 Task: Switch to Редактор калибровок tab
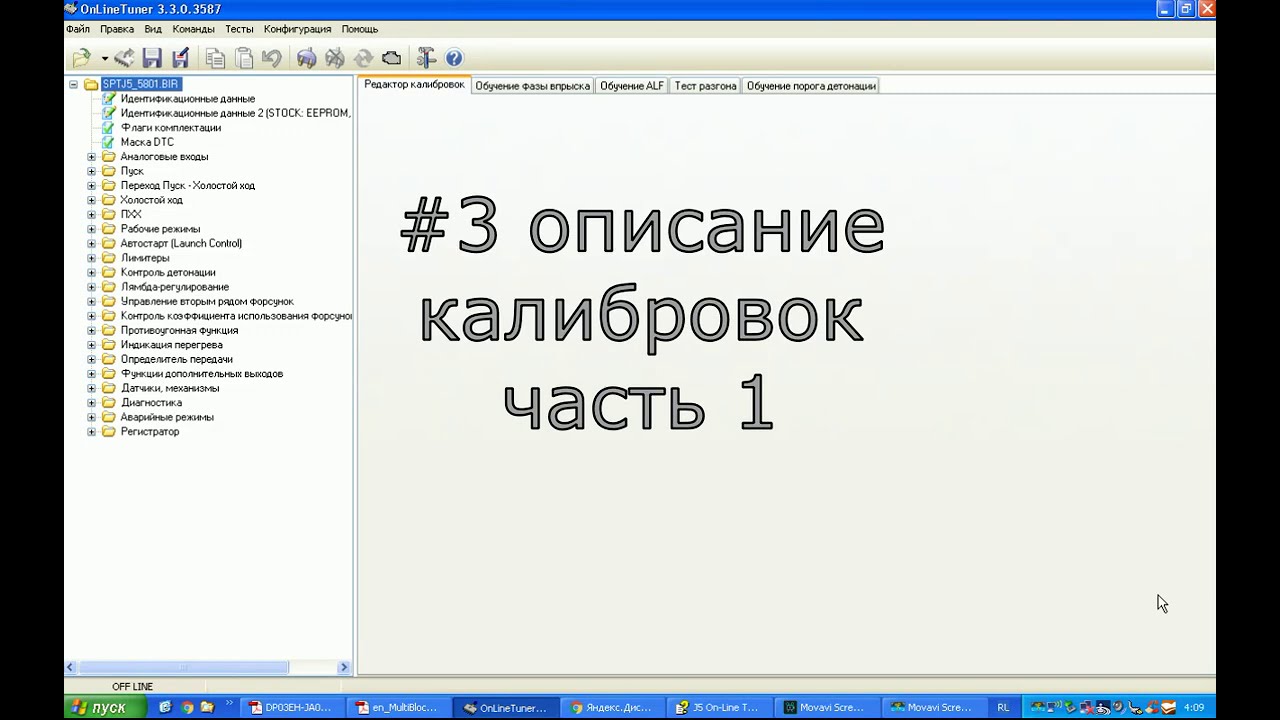(414, 85)
